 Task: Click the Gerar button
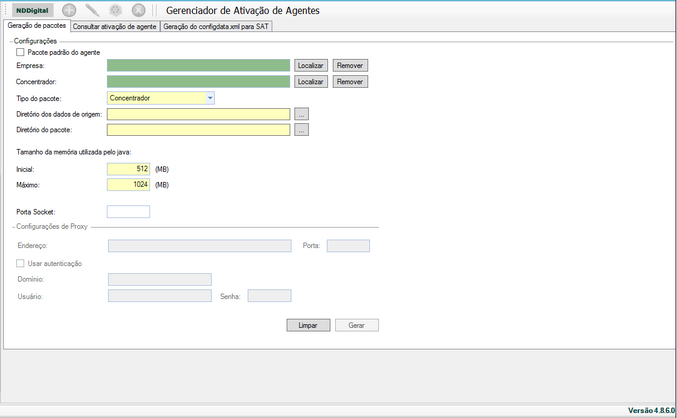pos(357,325)
